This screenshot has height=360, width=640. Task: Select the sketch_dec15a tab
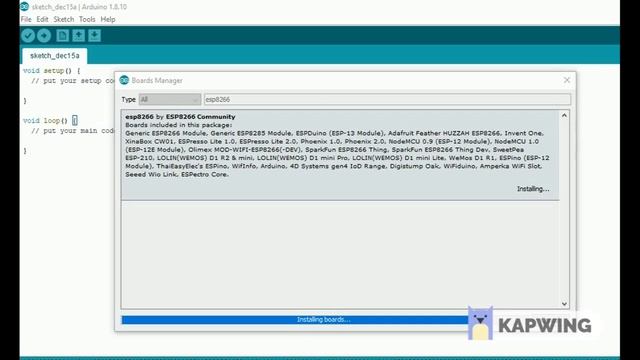(55, 56)
